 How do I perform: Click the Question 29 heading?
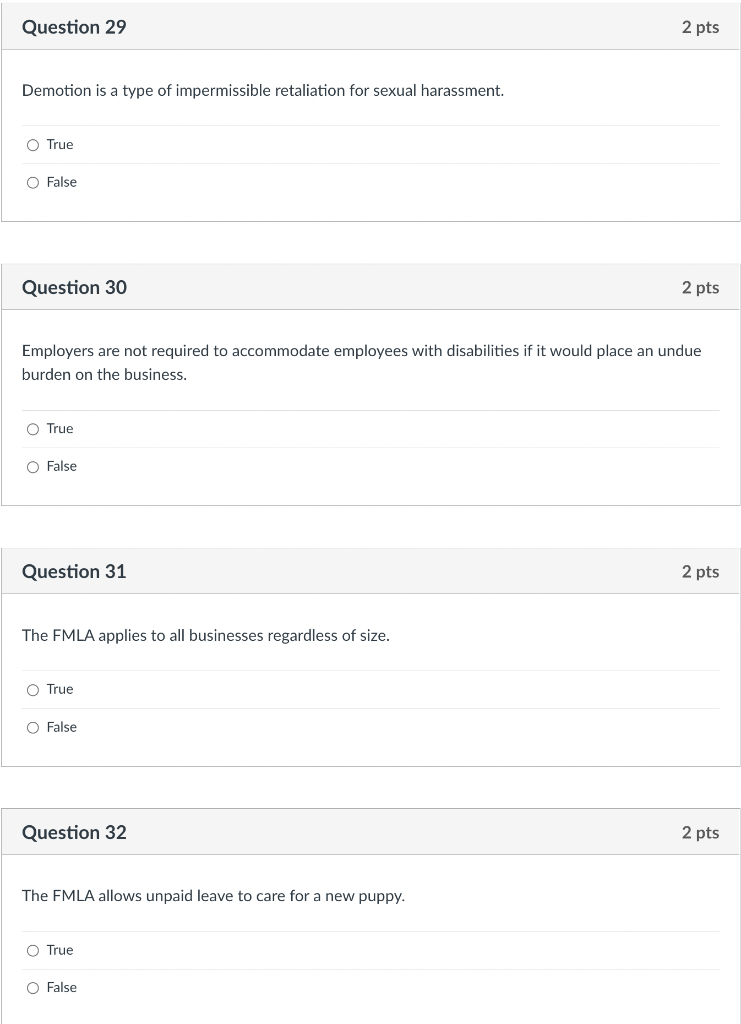click(x=74, y=27)
